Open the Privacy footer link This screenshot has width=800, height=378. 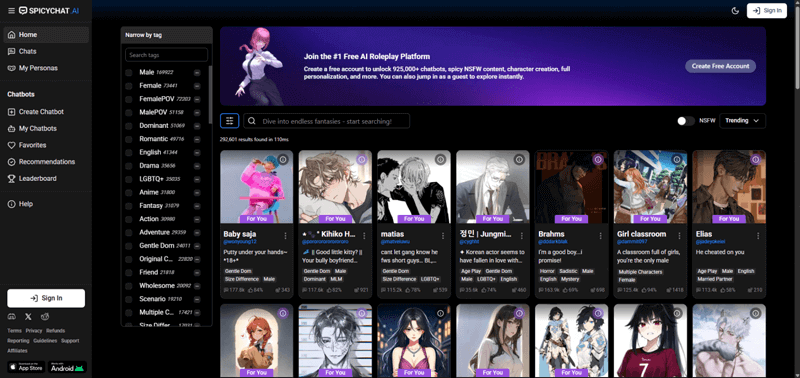point(34,331)
